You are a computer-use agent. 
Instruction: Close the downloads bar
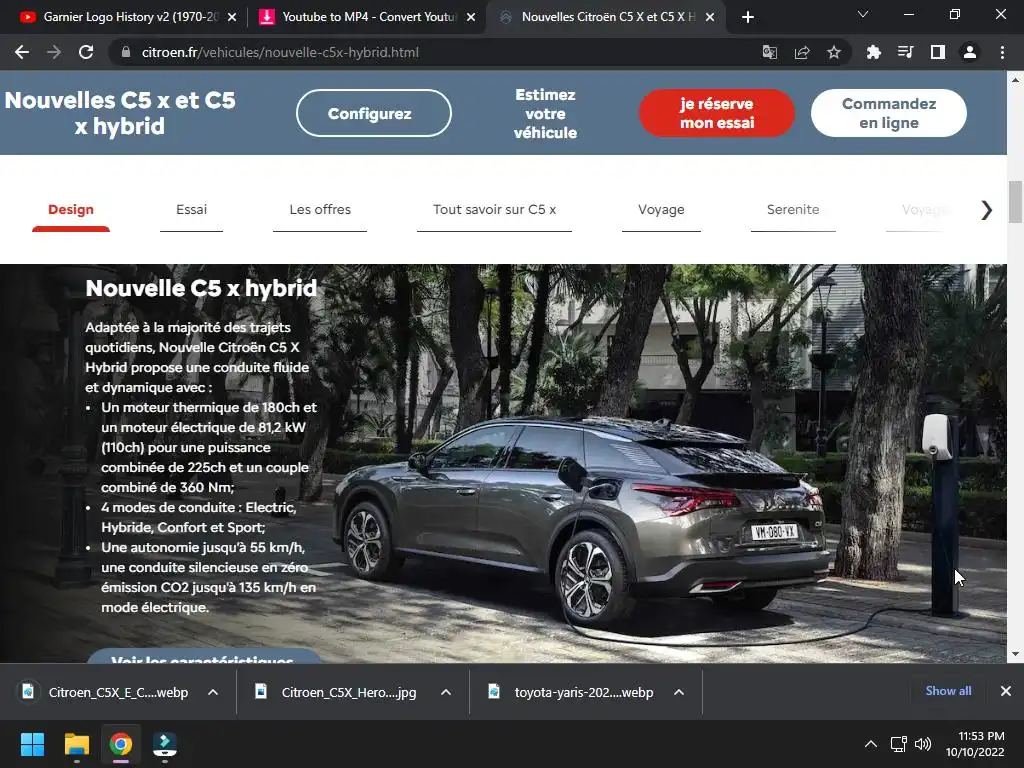(1006, 691)
